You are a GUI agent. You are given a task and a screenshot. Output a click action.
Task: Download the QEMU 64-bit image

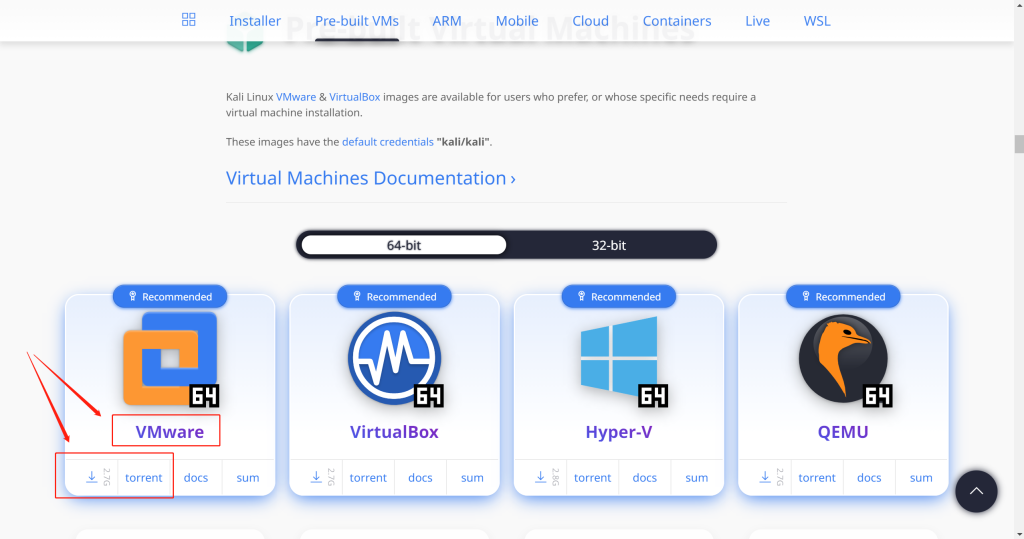click(x=765, y=478)
